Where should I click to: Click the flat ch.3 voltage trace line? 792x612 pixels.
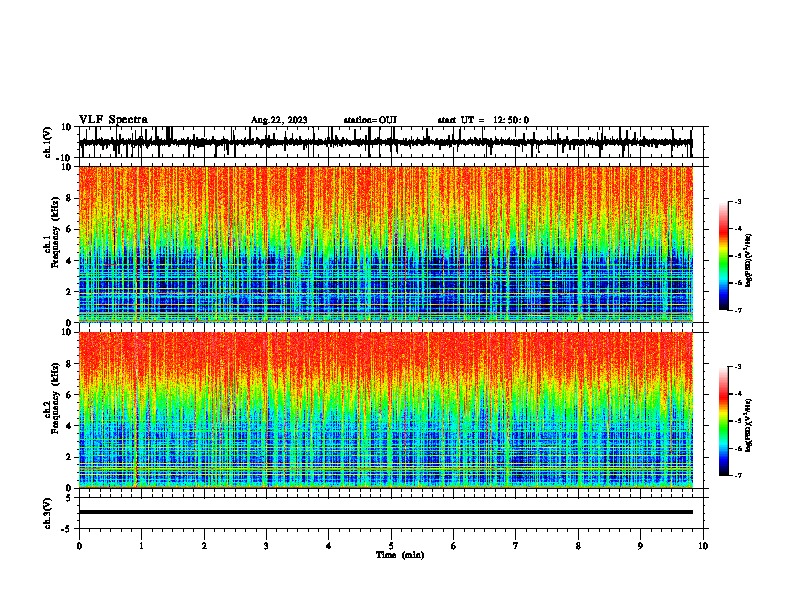coord(385,512)
